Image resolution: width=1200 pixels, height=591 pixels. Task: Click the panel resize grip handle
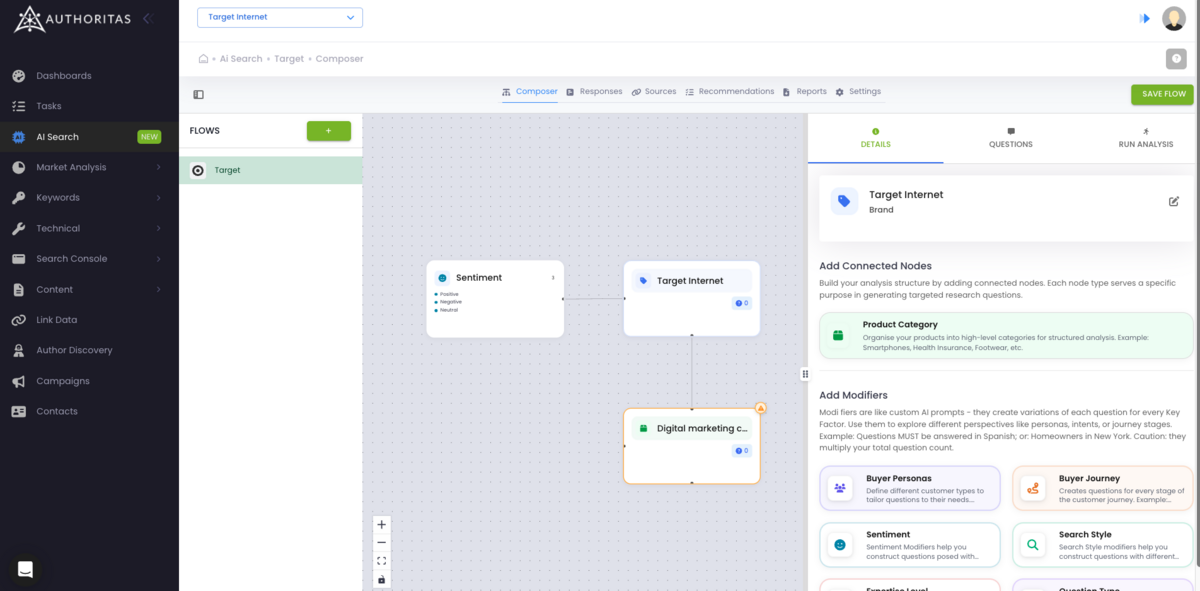805,374
